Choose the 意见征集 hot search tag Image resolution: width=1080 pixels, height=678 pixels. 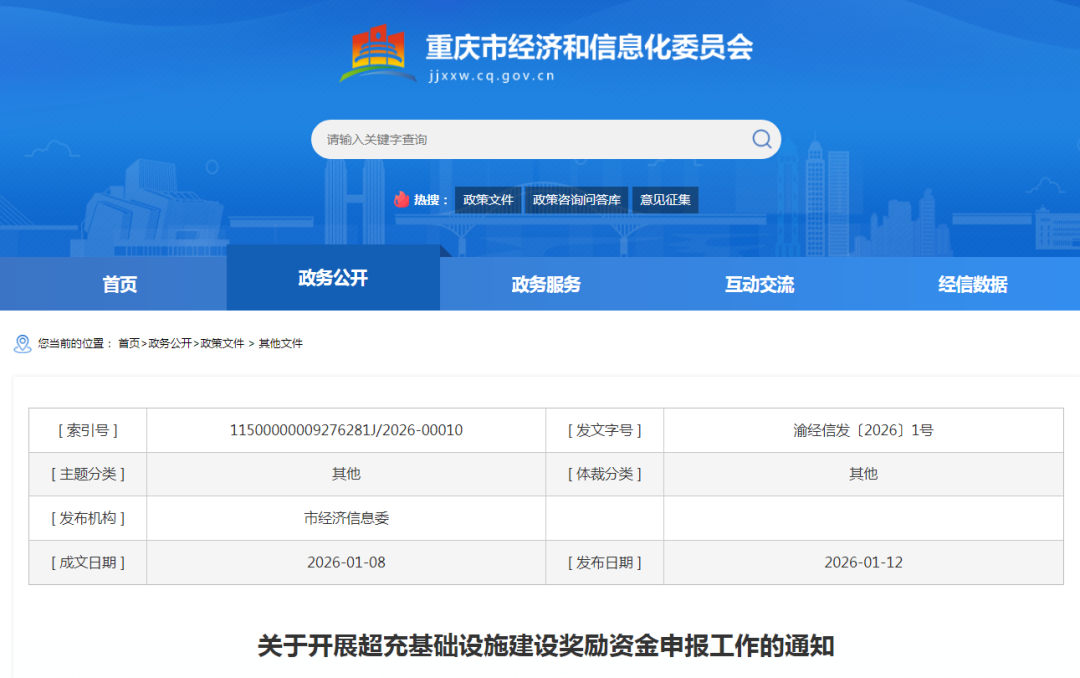click(x=665, y=200)
